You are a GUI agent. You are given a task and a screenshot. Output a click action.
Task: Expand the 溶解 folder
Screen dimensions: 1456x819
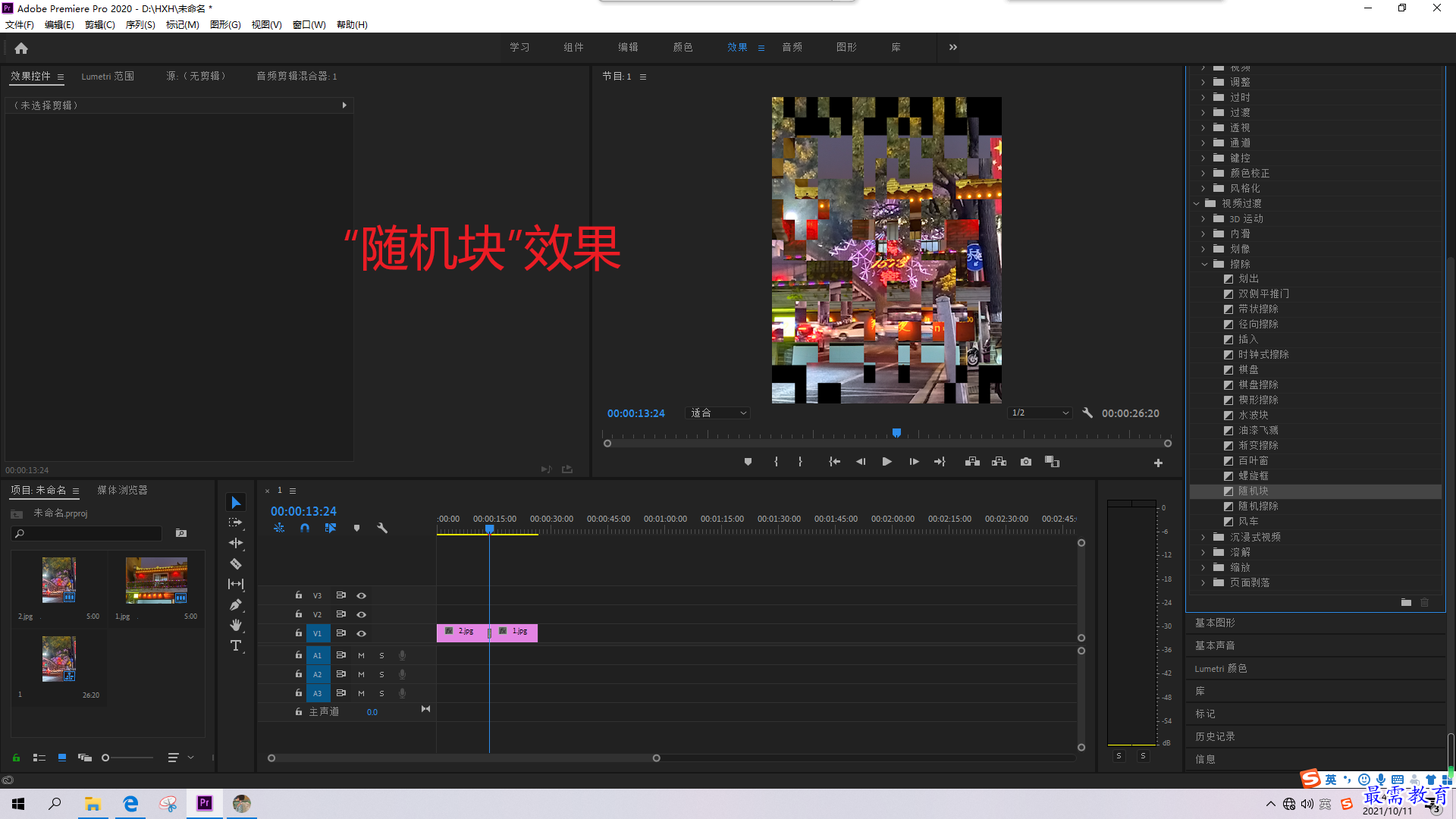coord(1203,552)
